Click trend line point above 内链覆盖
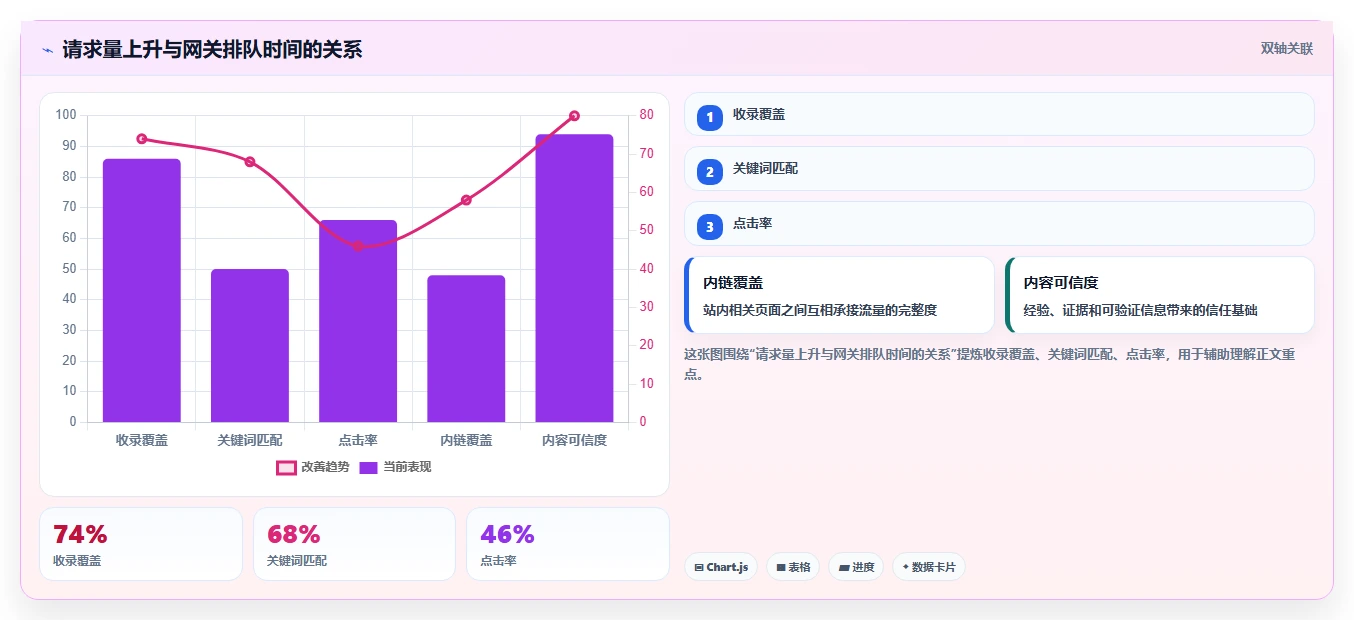 coord(466,200)
